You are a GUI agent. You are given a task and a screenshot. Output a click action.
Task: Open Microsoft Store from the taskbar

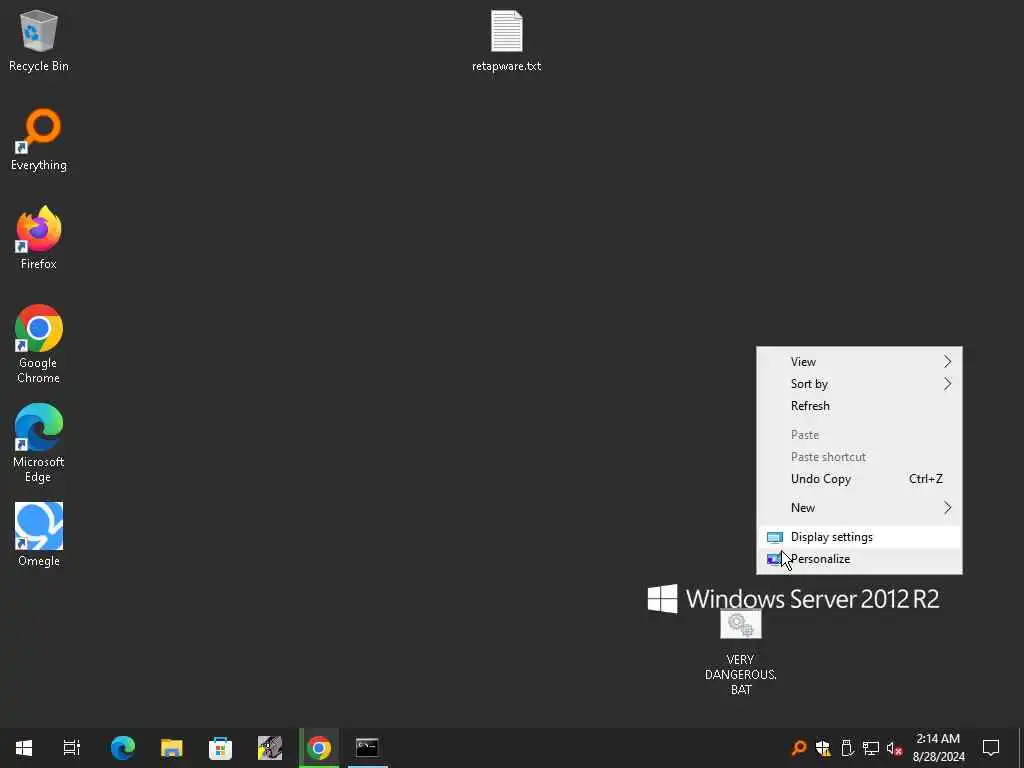pos(221,748)
